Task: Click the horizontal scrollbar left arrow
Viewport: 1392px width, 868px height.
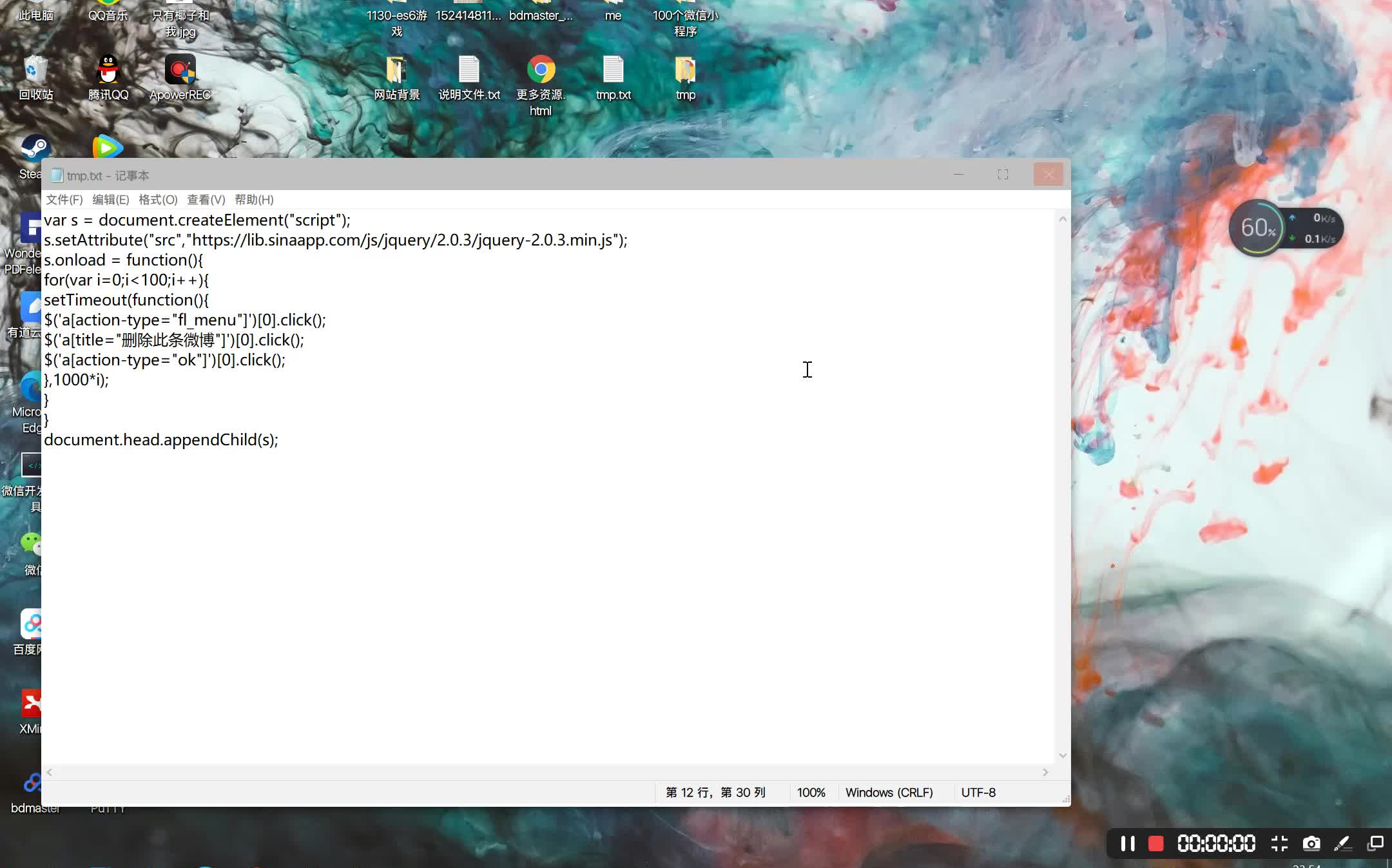Action: 49,772
